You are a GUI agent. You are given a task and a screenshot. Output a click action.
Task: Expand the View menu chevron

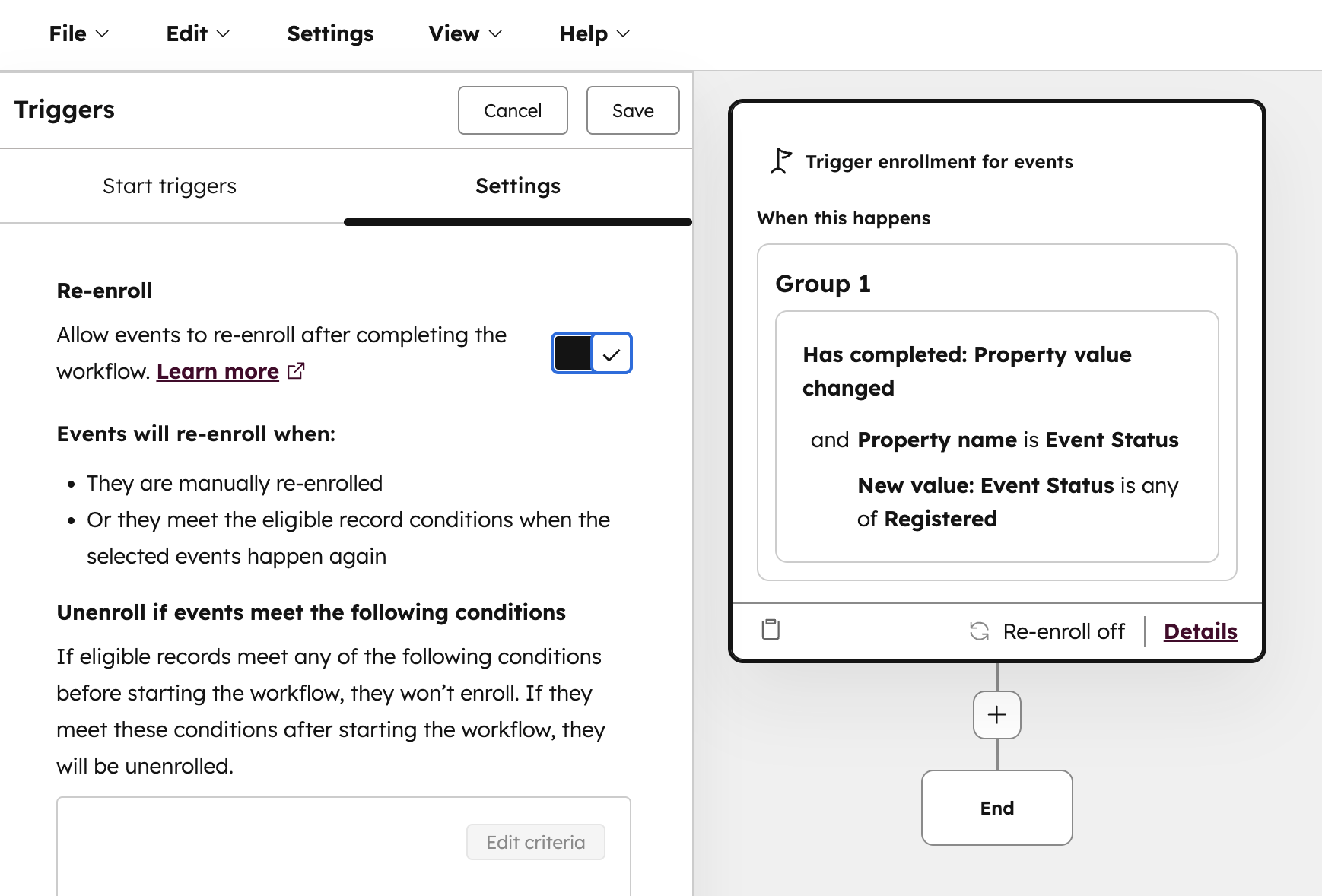(x=495, y=34)
